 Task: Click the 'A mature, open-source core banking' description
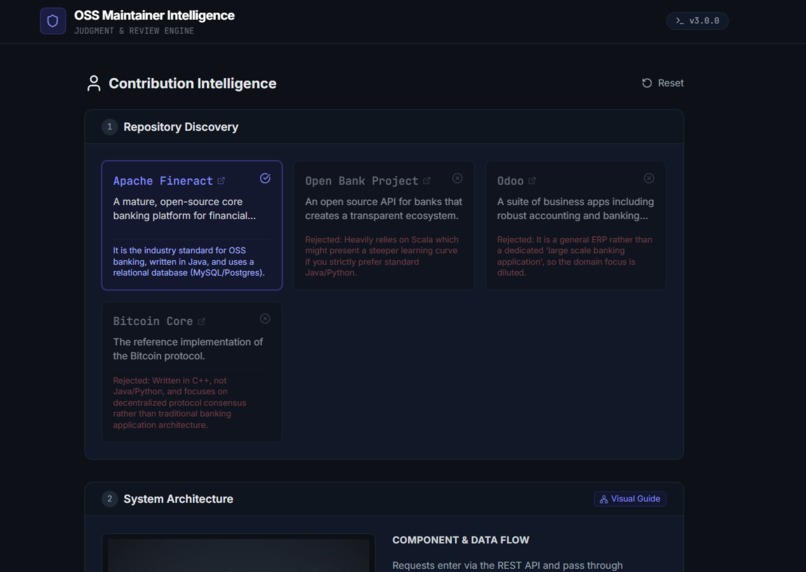(184, 209)
